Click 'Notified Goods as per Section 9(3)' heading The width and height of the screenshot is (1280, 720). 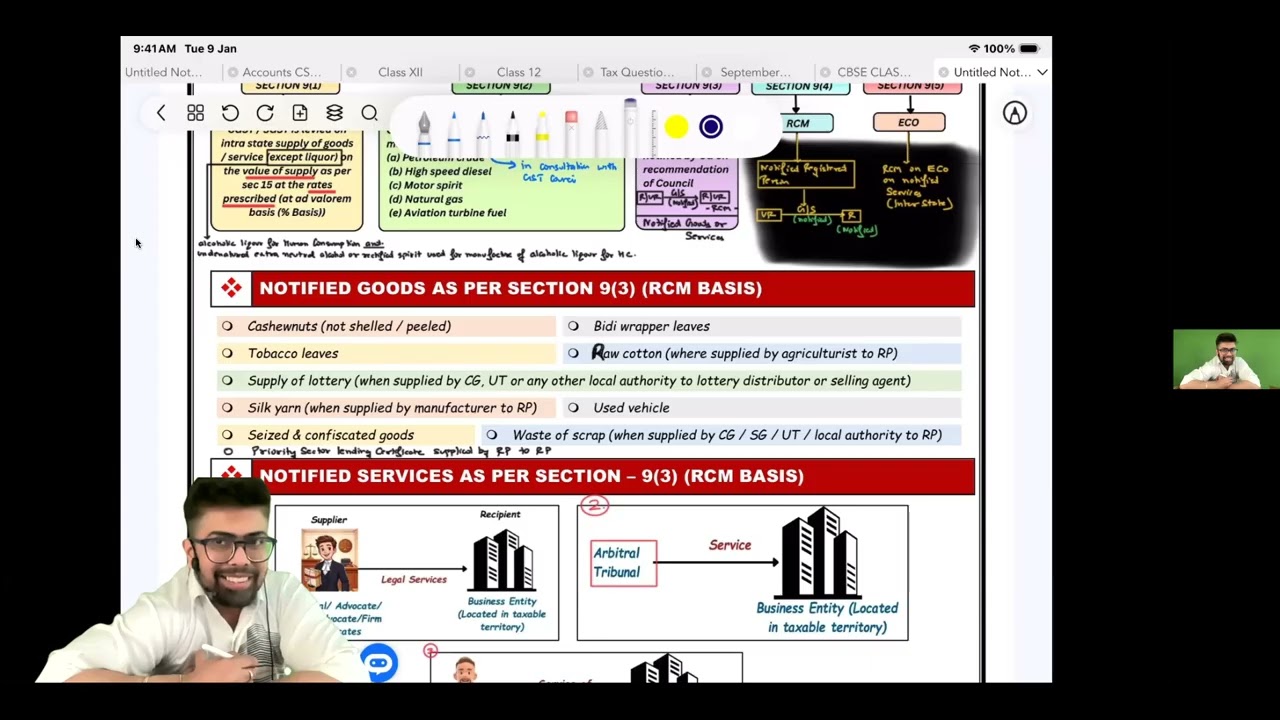(510, 288)
